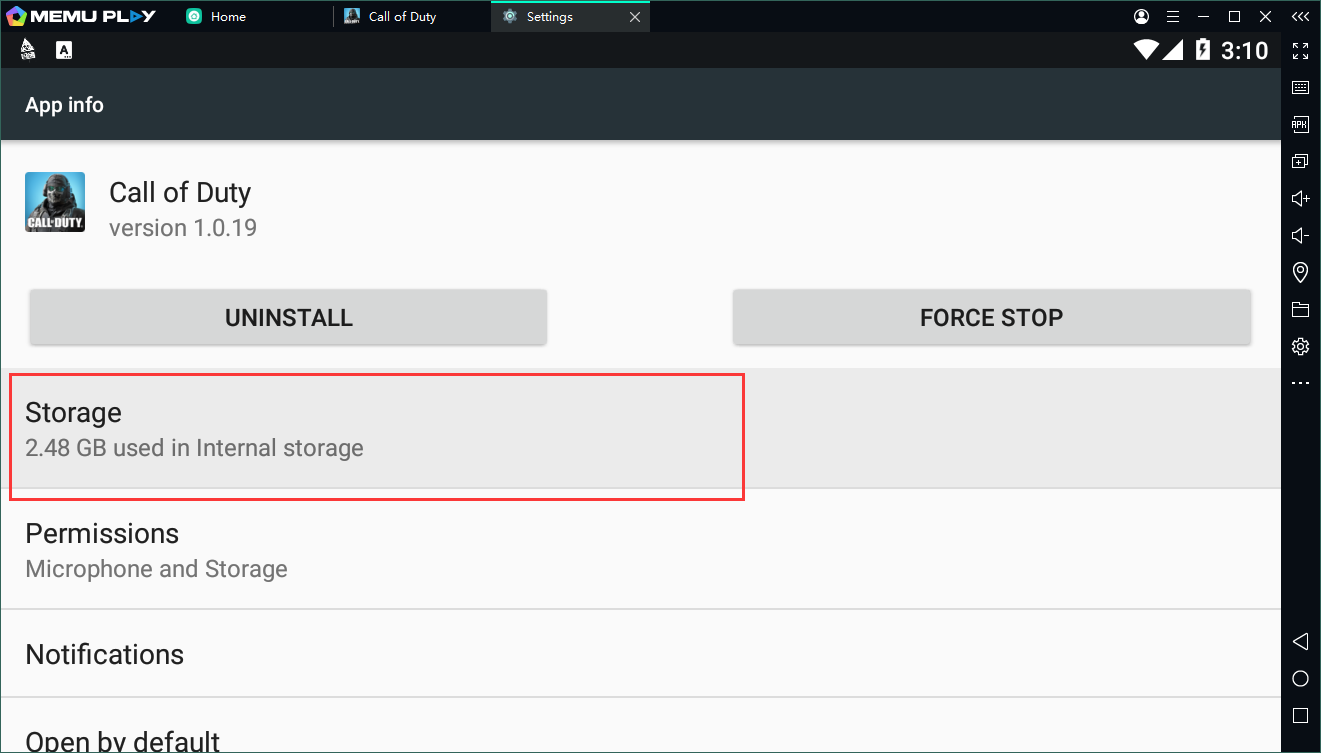Open the shared folder icon

coord(1300,309)
